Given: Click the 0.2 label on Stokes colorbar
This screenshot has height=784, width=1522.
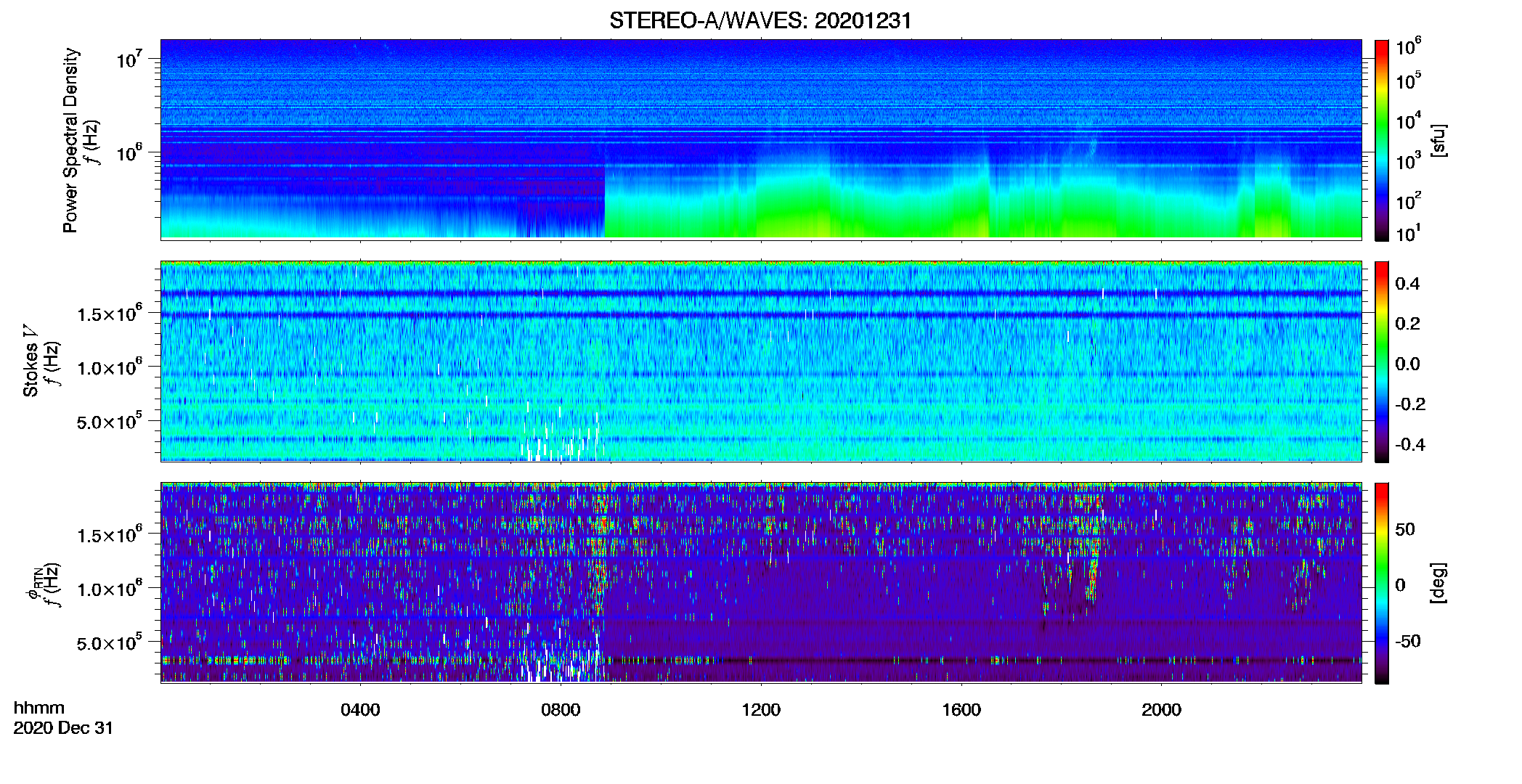Looking at the screenshot, I should [x=1407, y=324].
